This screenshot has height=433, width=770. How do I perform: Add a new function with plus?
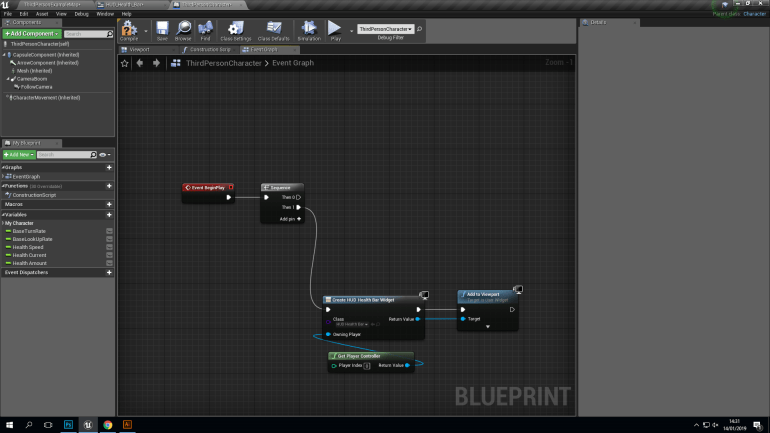109,186
